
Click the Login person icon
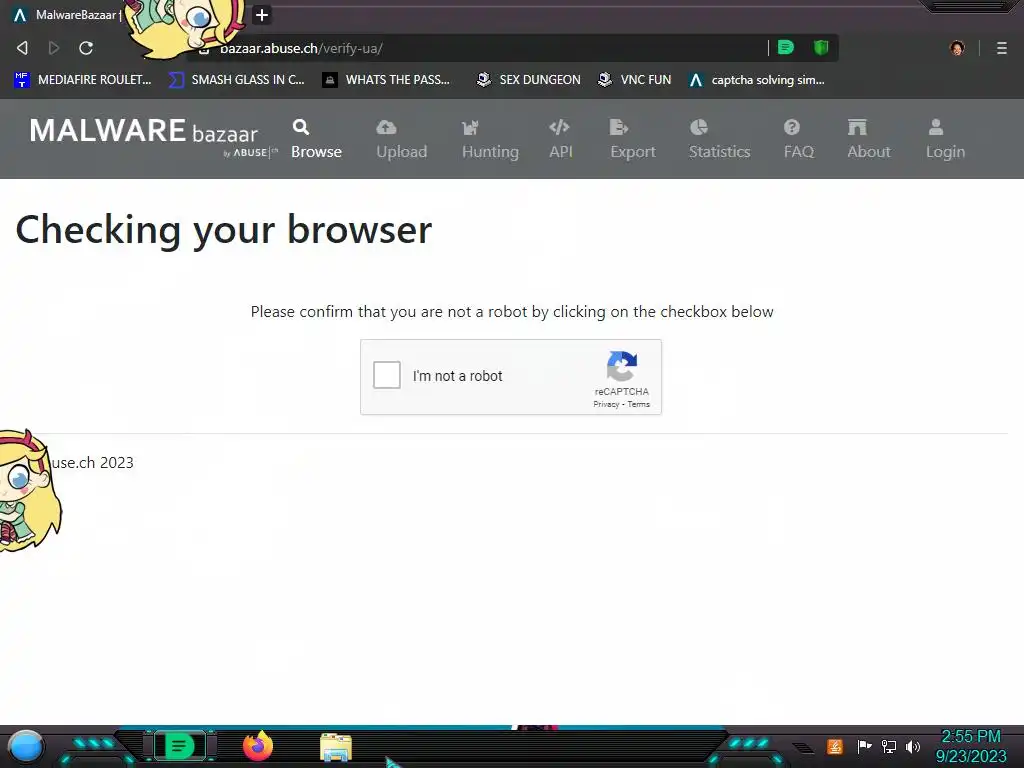tap(936, 127)
